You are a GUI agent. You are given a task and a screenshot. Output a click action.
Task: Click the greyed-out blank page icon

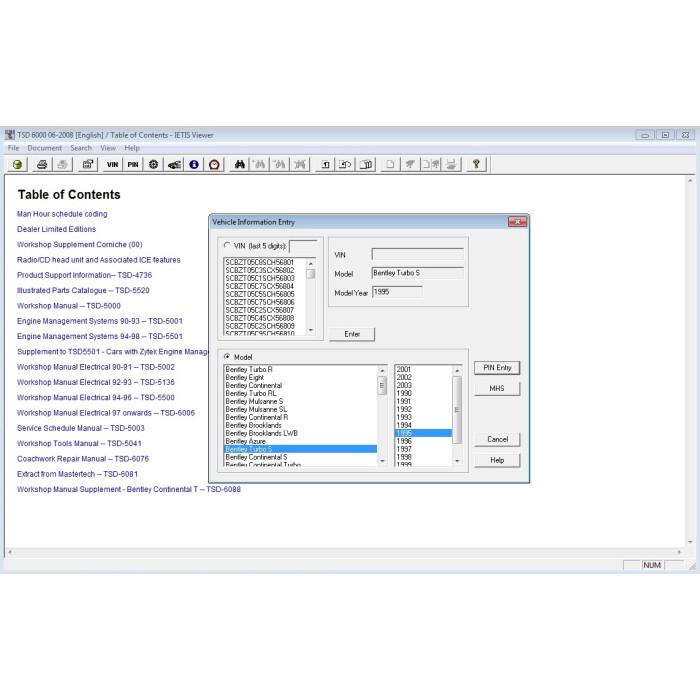(390, 165)
